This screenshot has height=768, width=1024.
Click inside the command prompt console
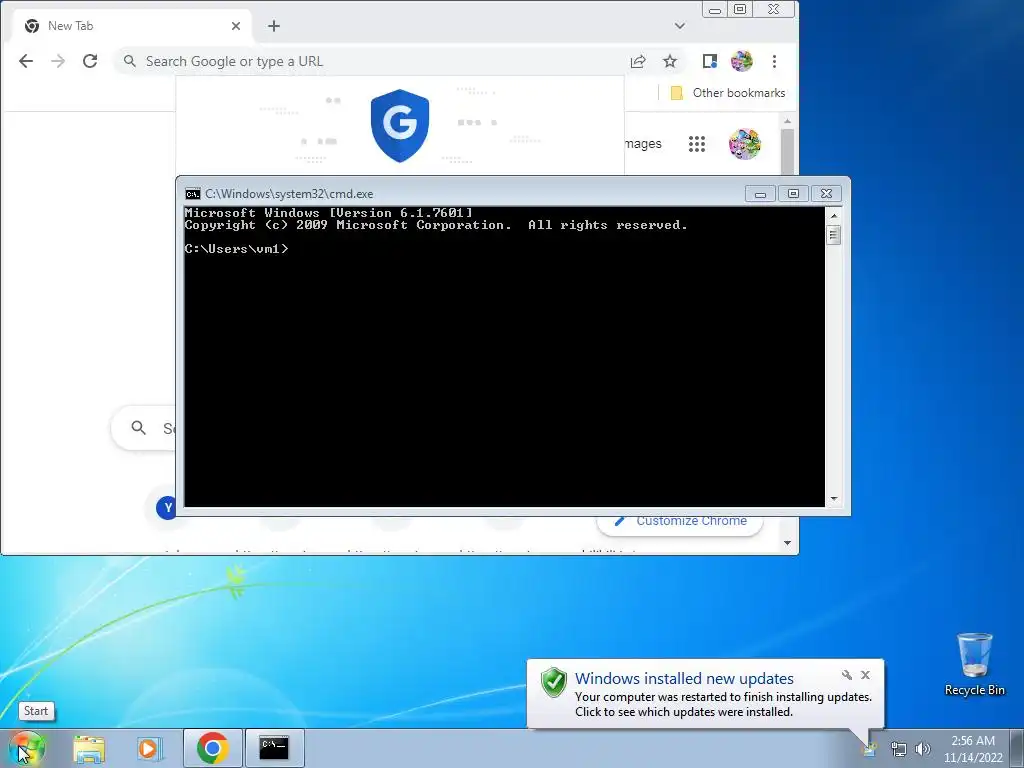[504, 357]
